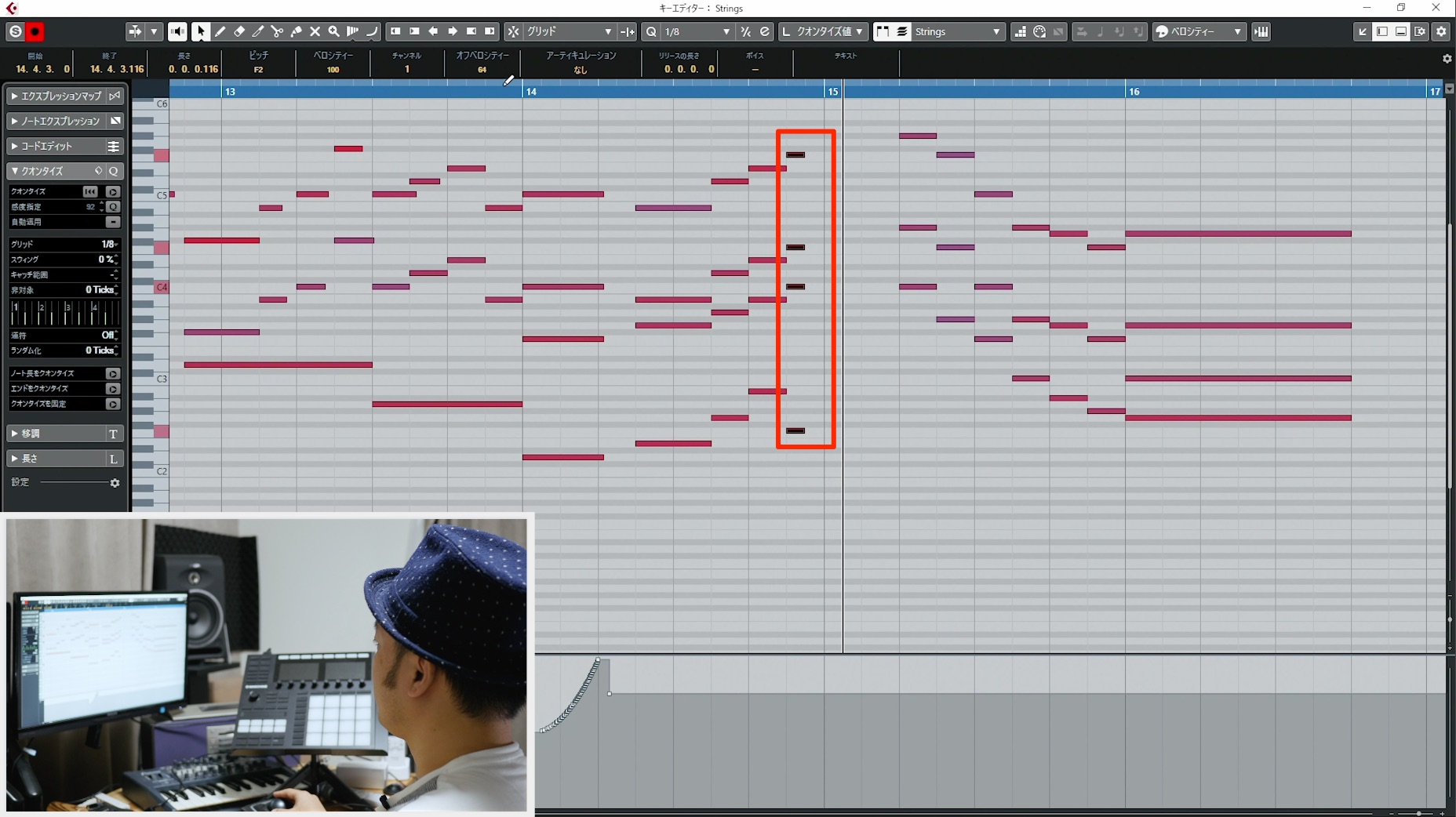Screen dimensions: 1456x817
Task: Click the quantize grid tick display
Action: pos(64,313)
